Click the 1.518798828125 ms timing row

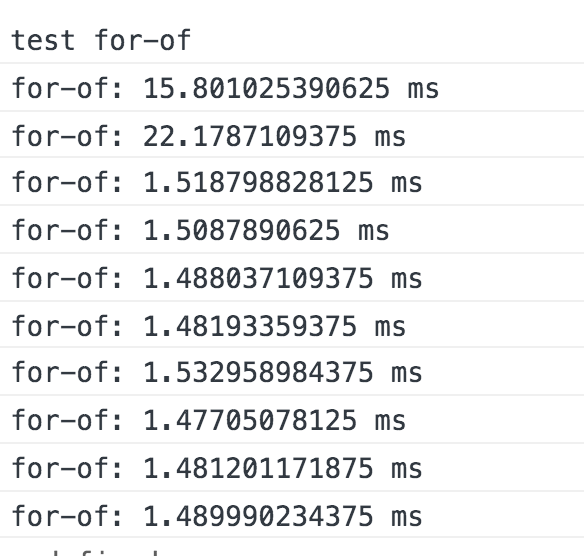(292, 182)
